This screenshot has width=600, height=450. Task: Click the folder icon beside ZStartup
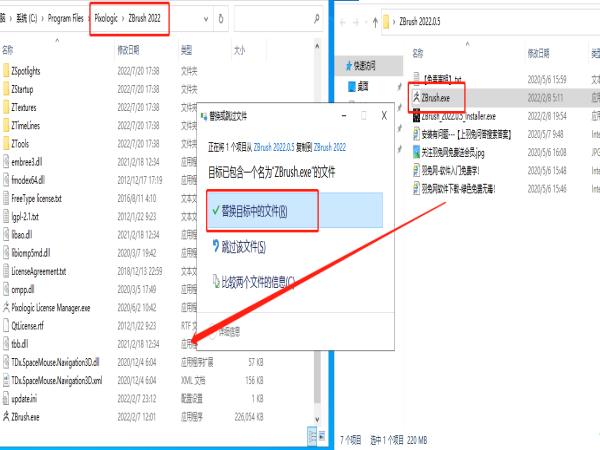coord(6,89)
